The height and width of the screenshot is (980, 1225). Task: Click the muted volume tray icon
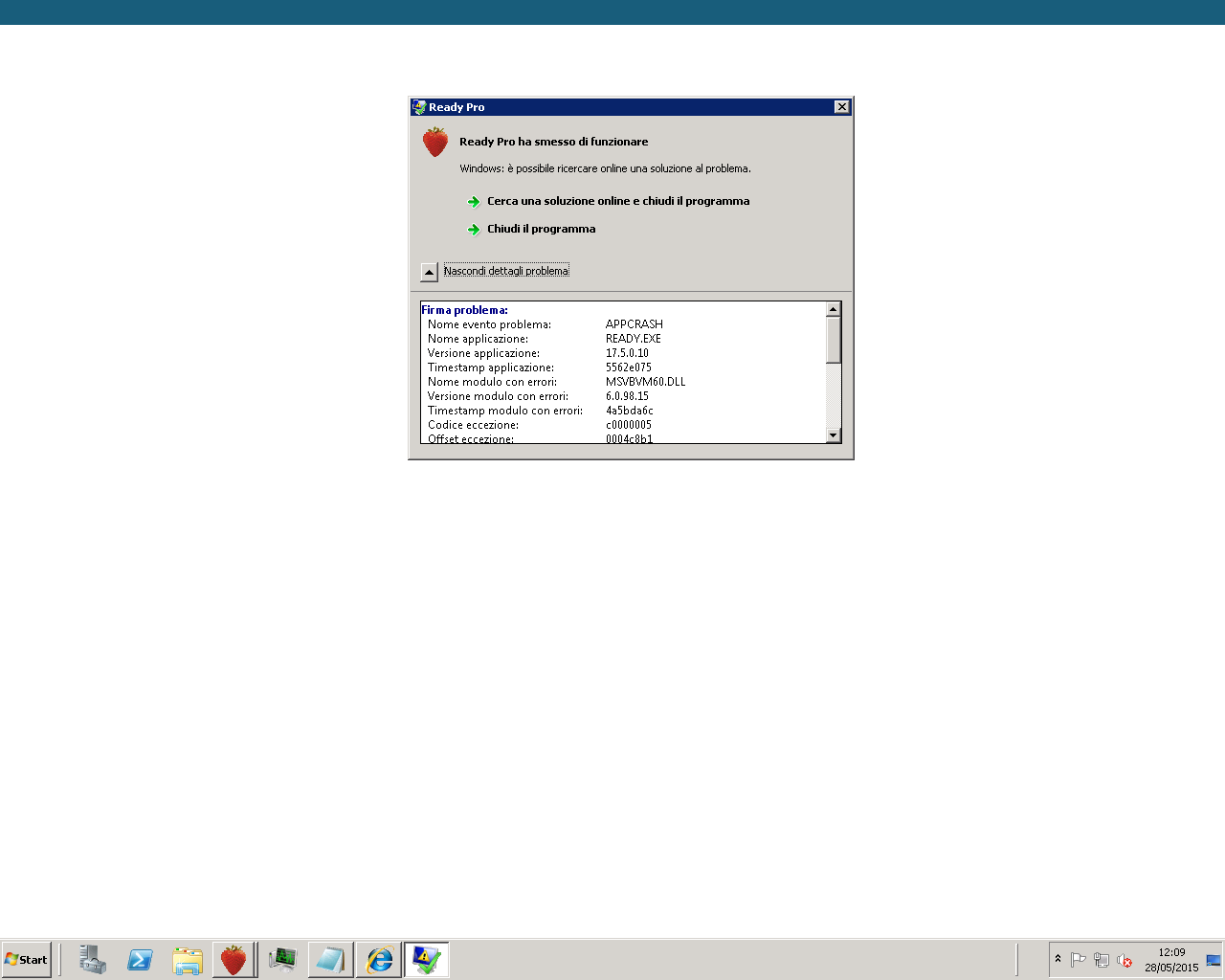(x=1125, y=960)
